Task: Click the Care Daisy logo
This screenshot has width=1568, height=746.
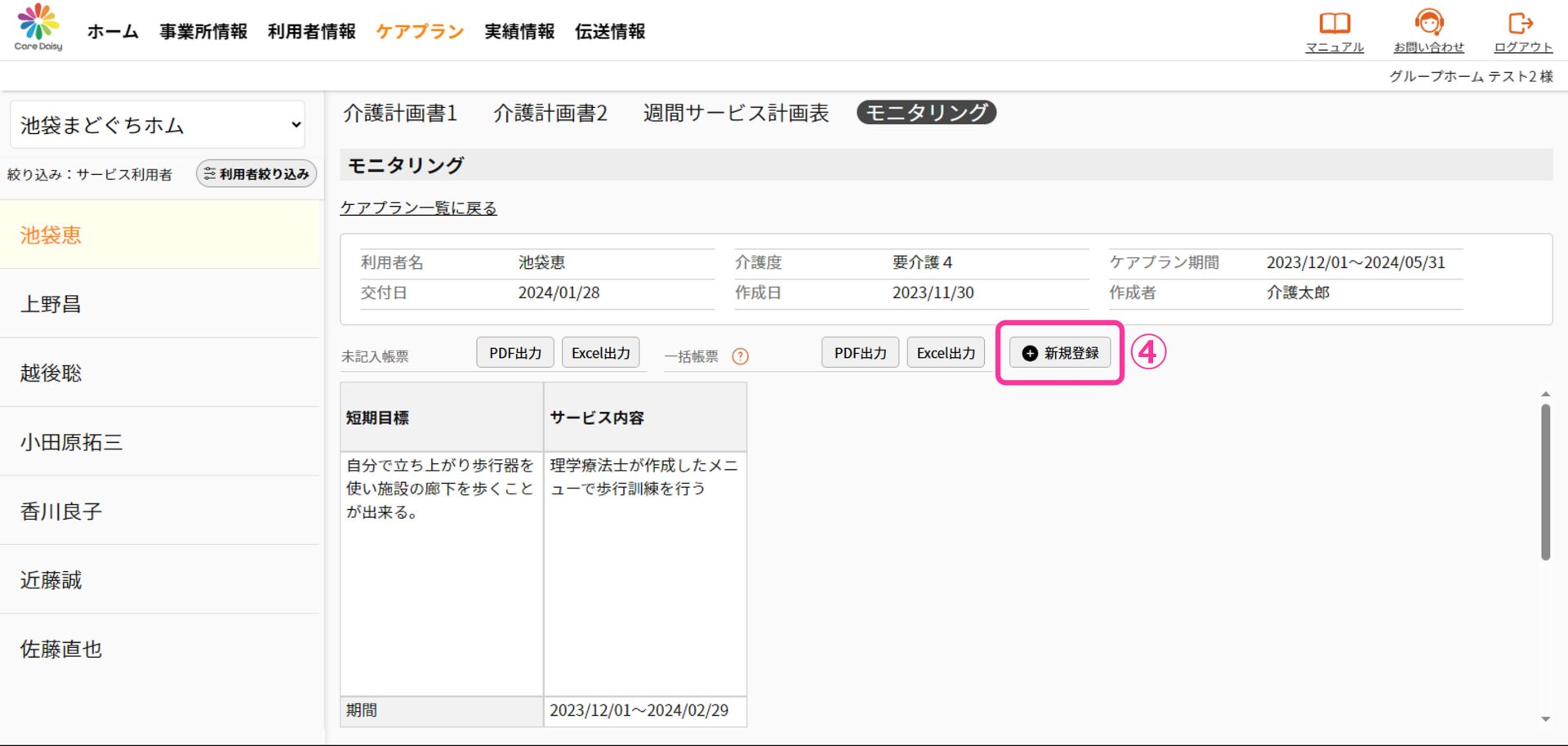Action: point(38,28)
